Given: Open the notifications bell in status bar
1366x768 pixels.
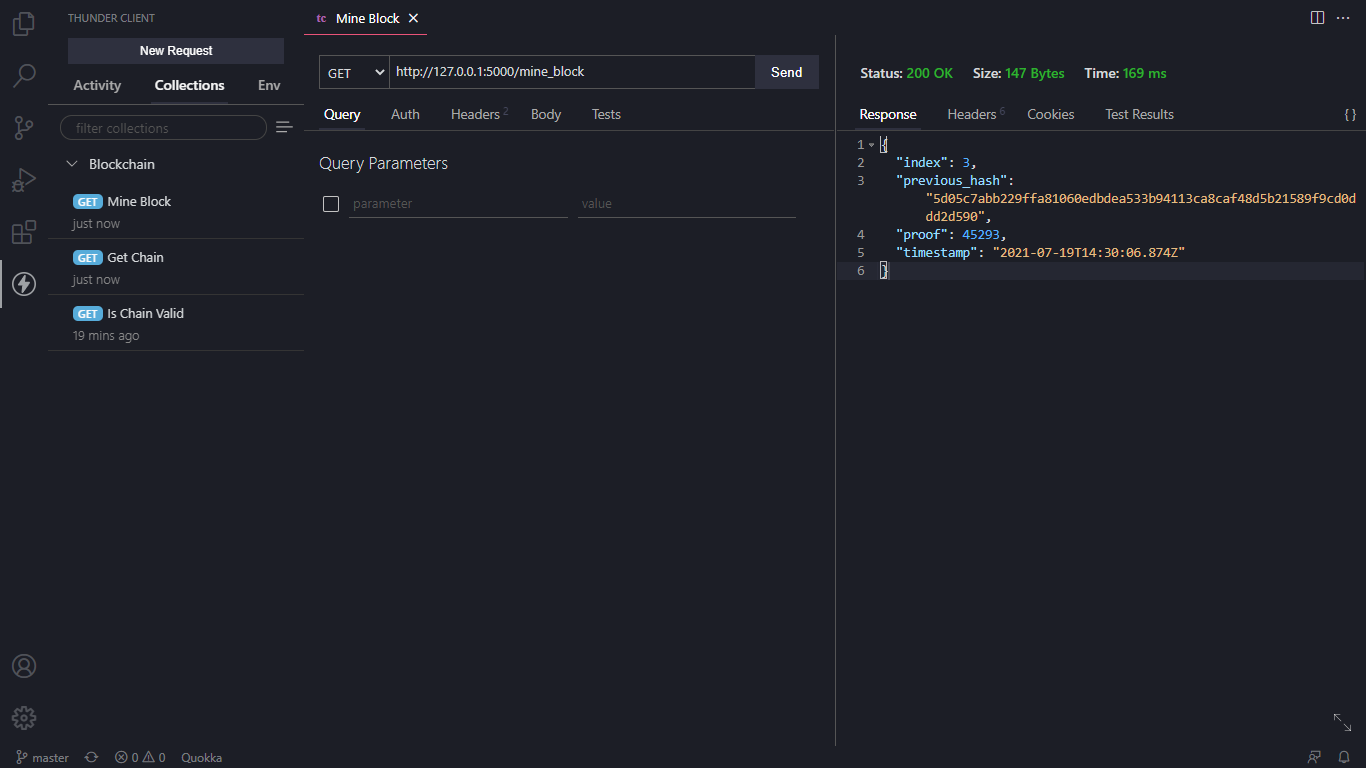Looking at the screenshot, I should tap(1345, 758).
